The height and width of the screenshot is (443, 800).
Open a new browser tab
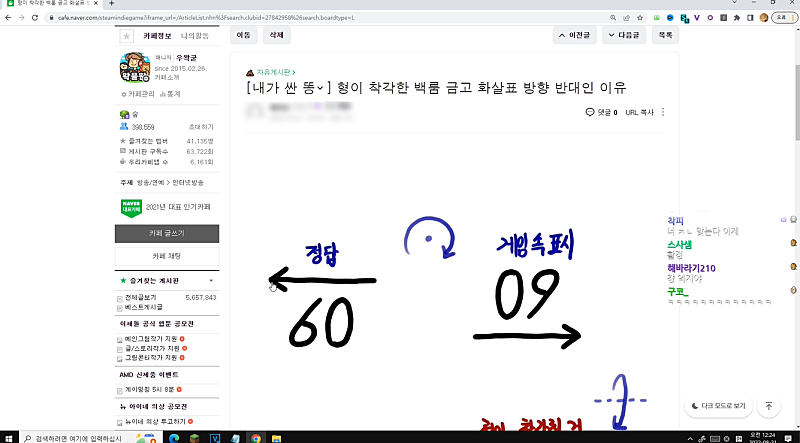click(x=112, y=3)
